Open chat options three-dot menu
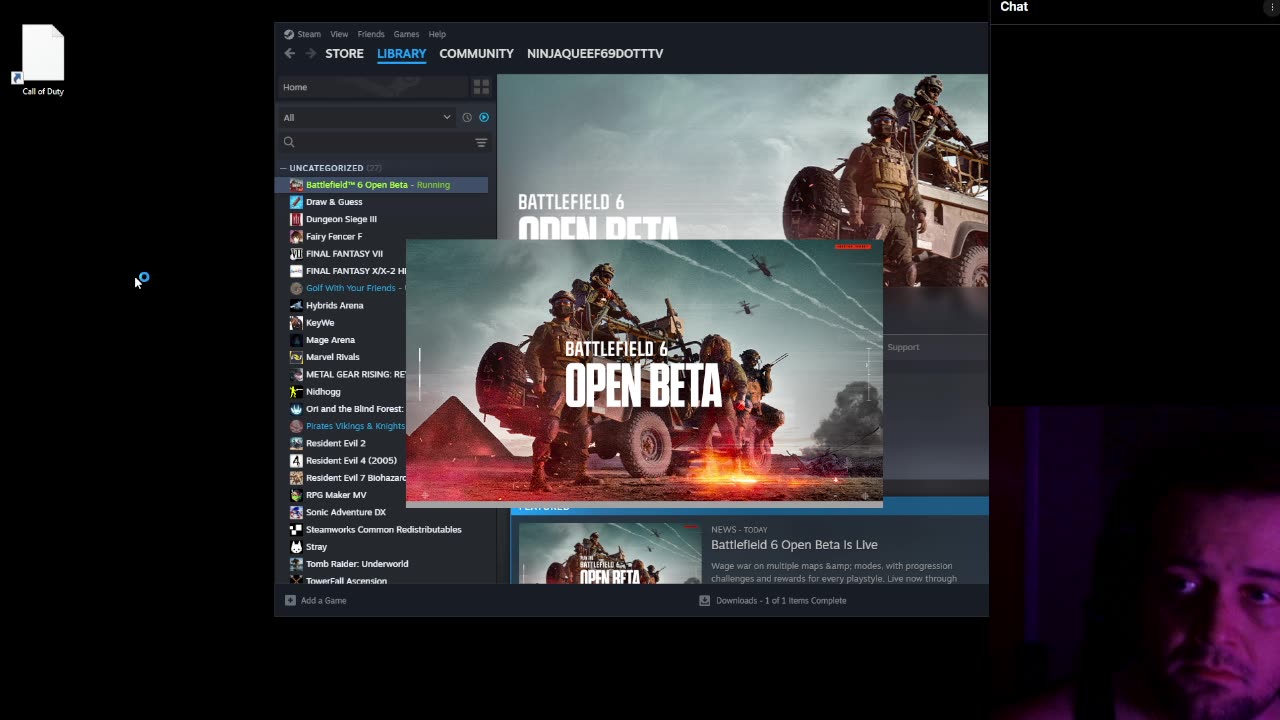 pyautogui.click(x=1272, y=7)
